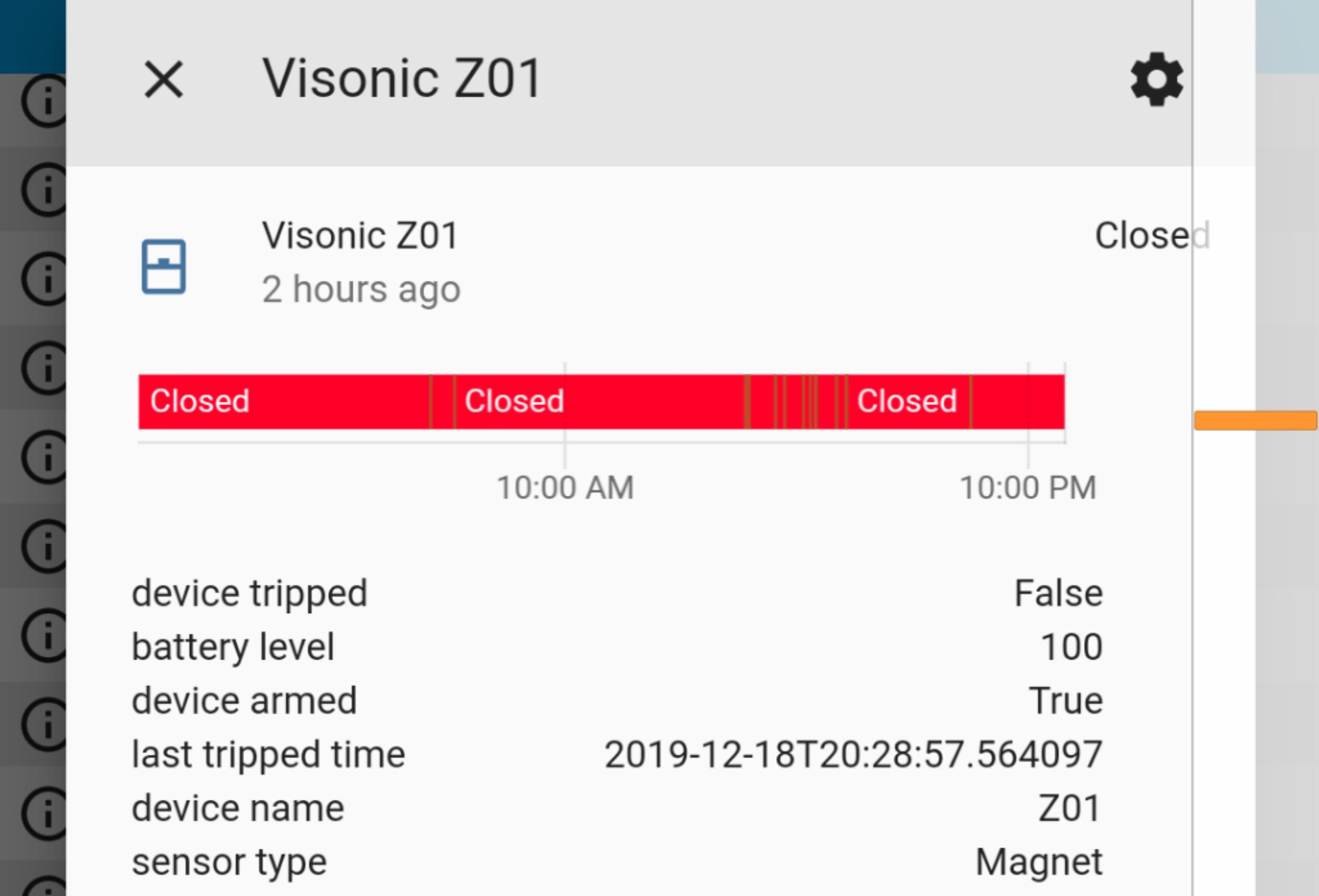Click the last tripped time value
1319x896 pixels.
[x=853, y=754]
